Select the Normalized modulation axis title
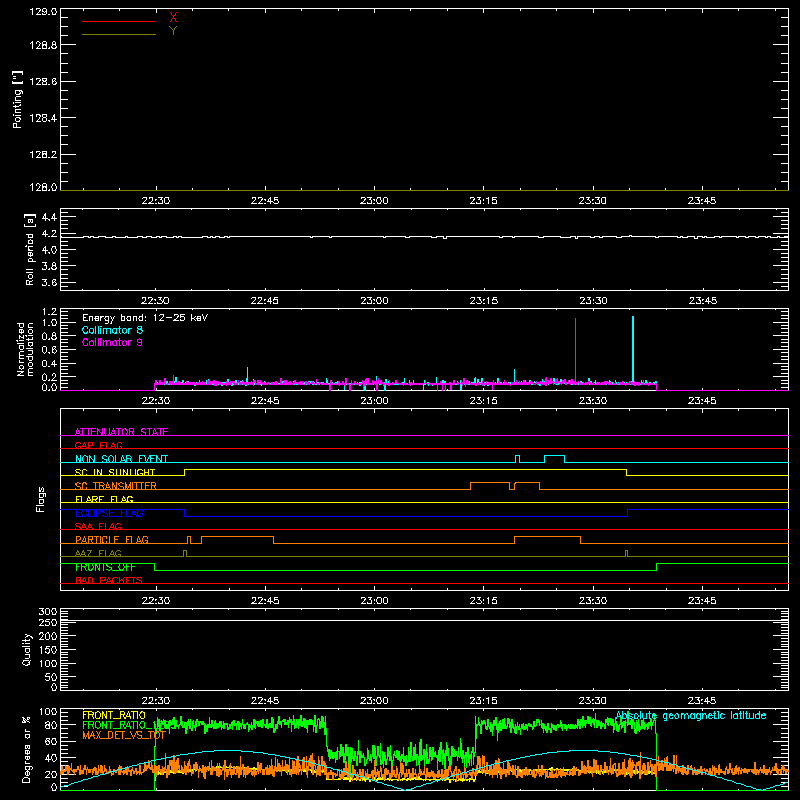The height and width of the screenshot is (800, 800). [25, 349]
